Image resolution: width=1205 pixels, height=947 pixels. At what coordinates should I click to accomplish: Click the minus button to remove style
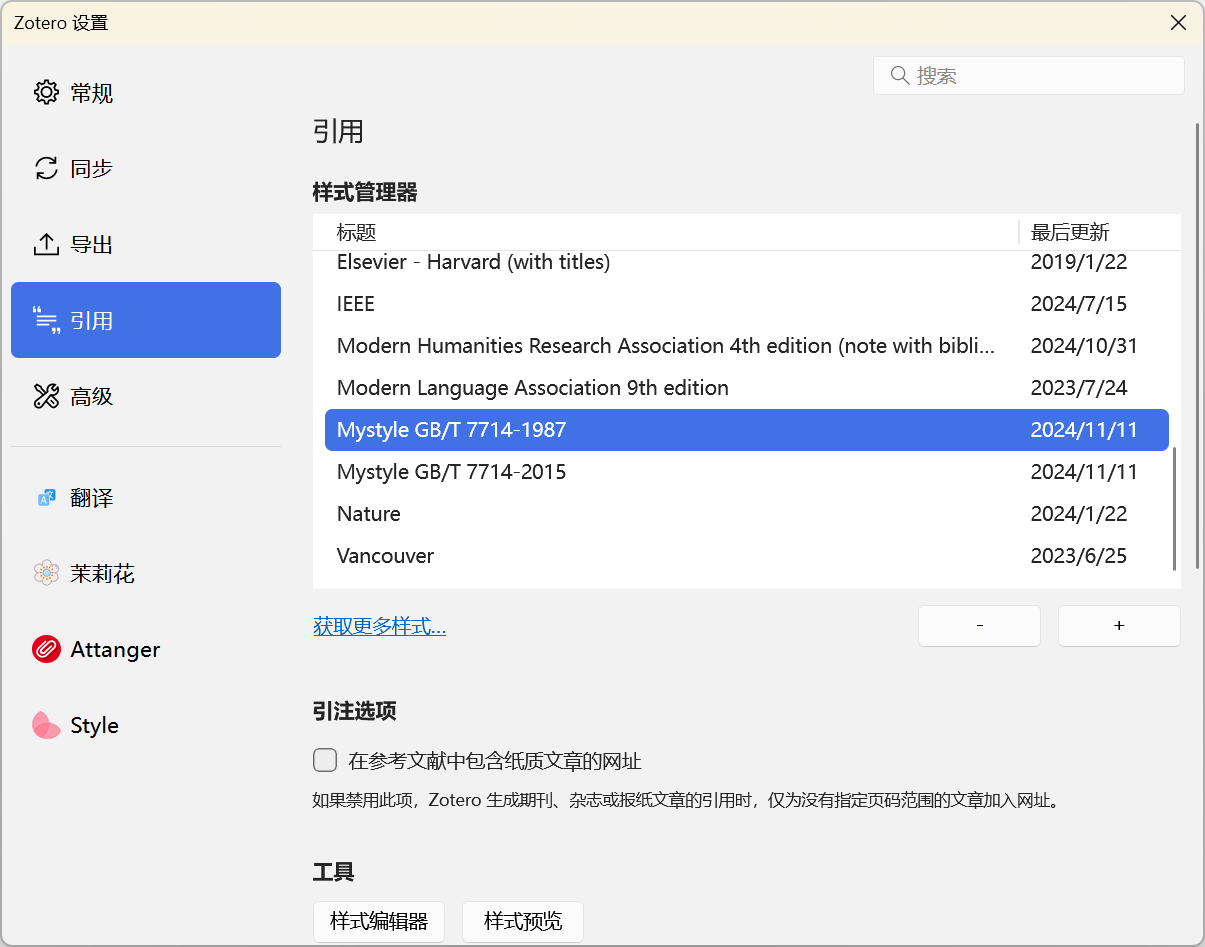979,626
